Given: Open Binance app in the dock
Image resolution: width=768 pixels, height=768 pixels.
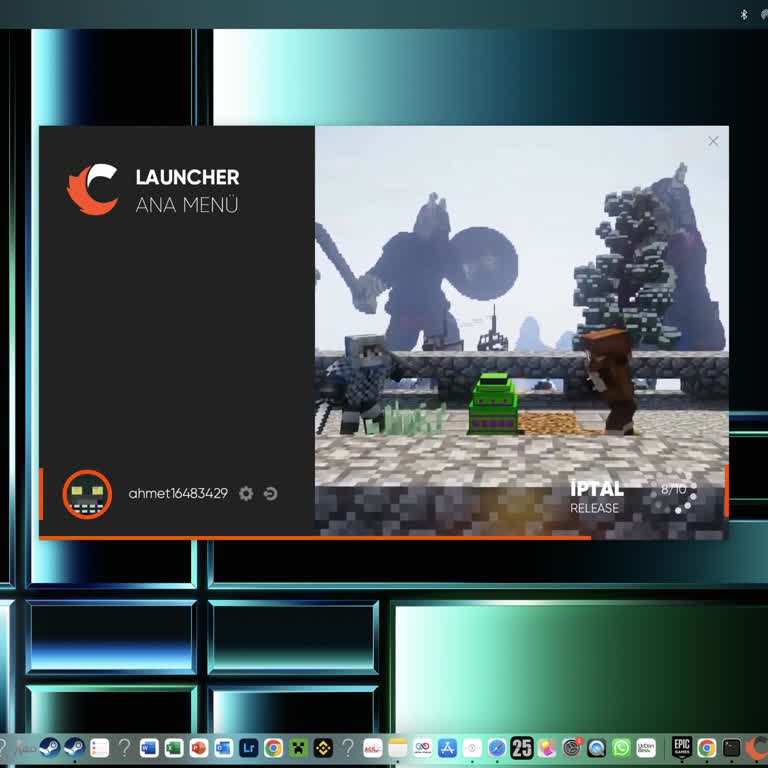Looking at the screenshot, I should 323,748.
